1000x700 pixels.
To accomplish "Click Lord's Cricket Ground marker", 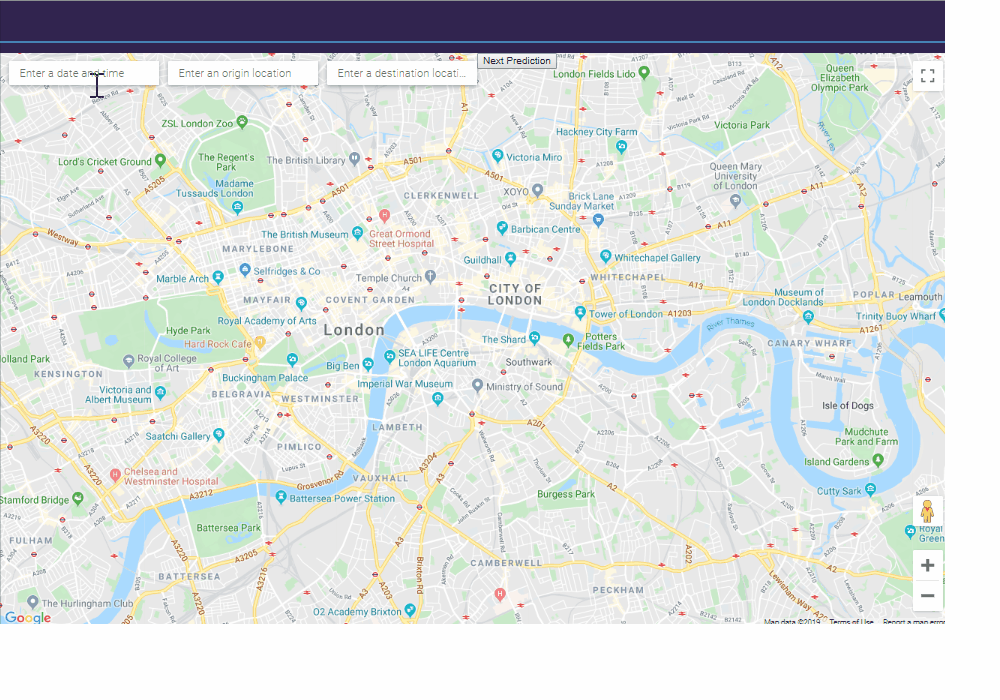I will click(160, 160).
